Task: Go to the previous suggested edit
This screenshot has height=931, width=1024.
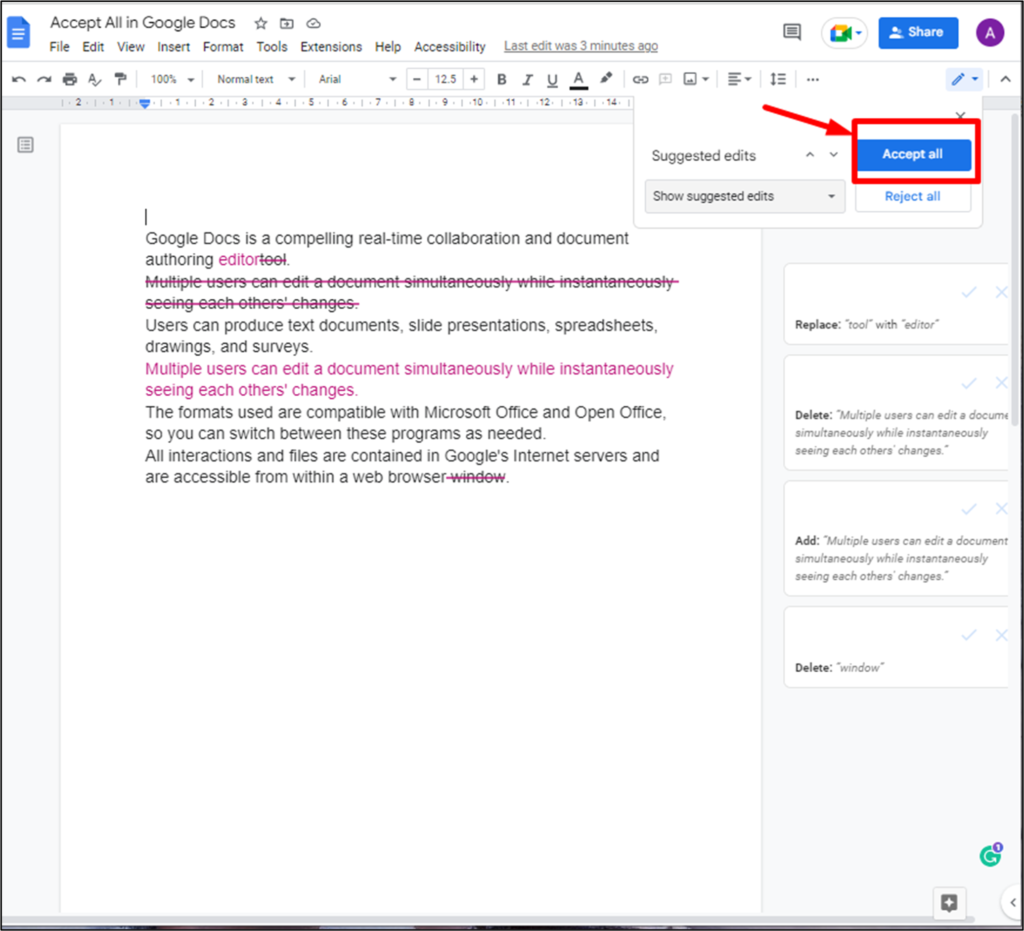Action: pos(810,155)
